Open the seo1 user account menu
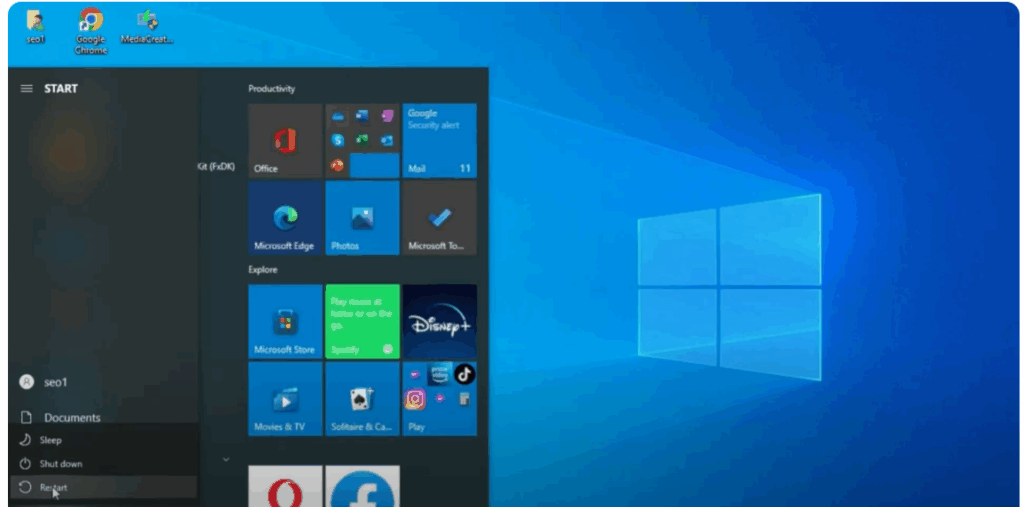Screen dimensions: 1024x507 [x=104, y=382]
